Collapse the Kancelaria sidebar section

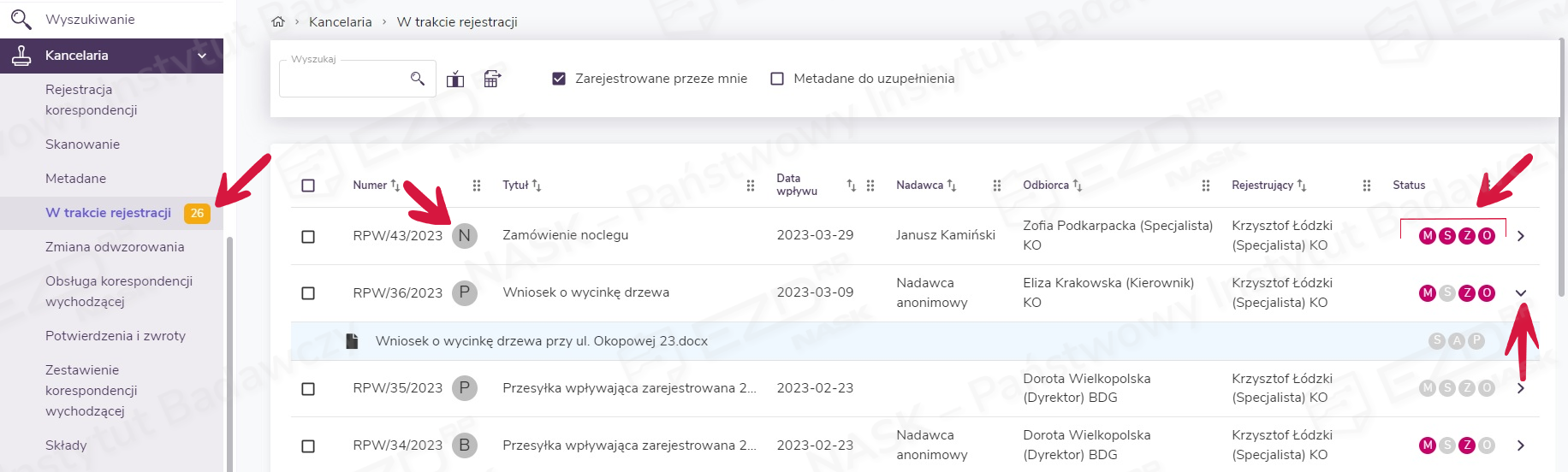click(202, 56)
